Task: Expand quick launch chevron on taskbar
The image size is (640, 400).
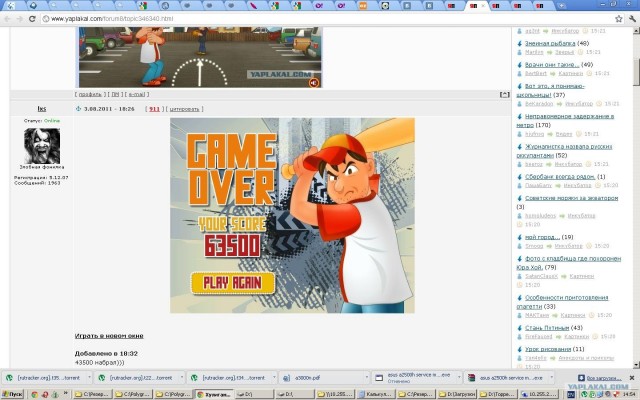Action: tap(65, 394)
